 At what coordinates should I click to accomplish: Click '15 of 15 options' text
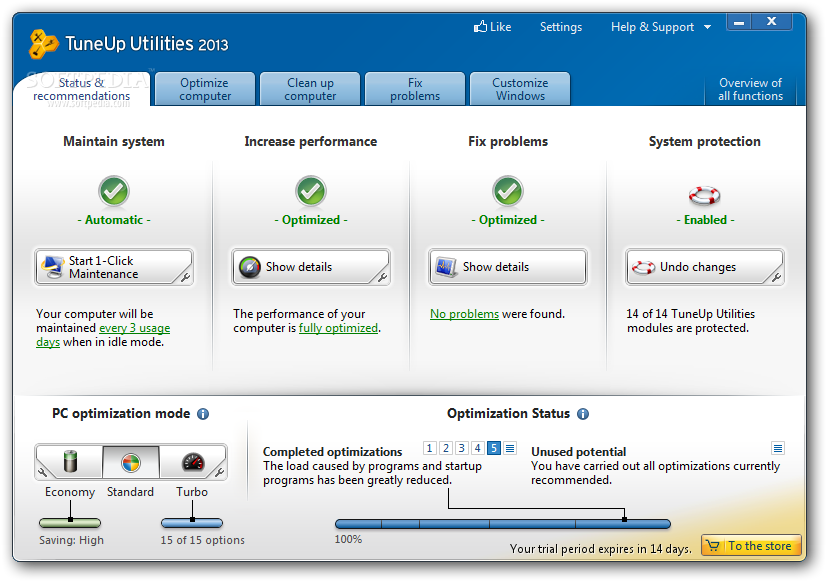[x=203, y=540]
